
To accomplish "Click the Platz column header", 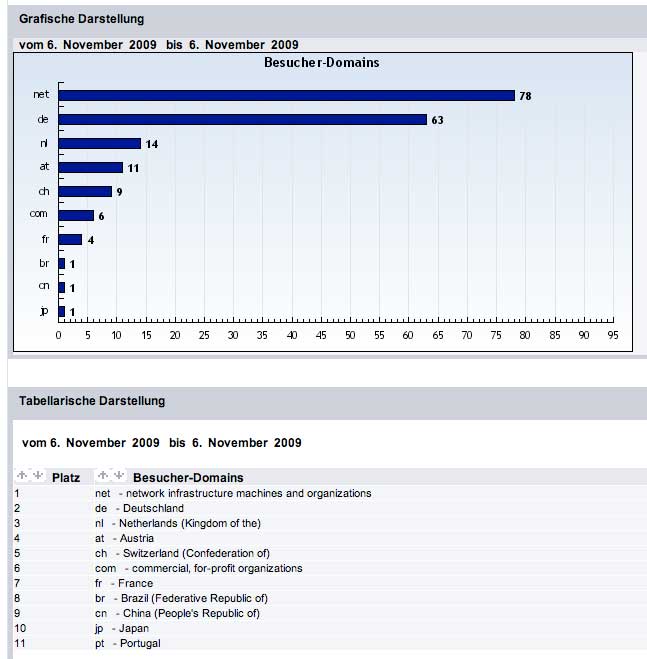I will 66,478.
